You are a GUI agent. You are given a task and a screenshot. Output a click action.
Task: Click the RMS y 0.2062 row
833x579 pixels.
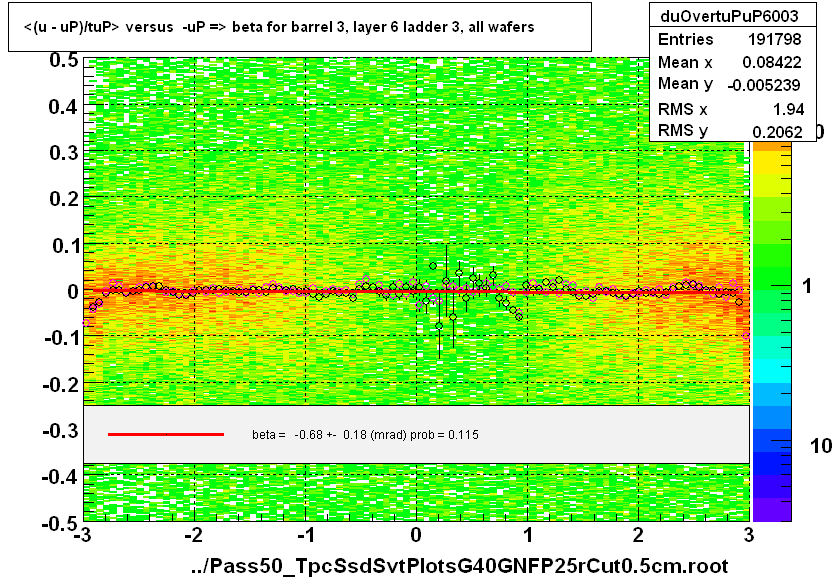(x=729, y=131)
